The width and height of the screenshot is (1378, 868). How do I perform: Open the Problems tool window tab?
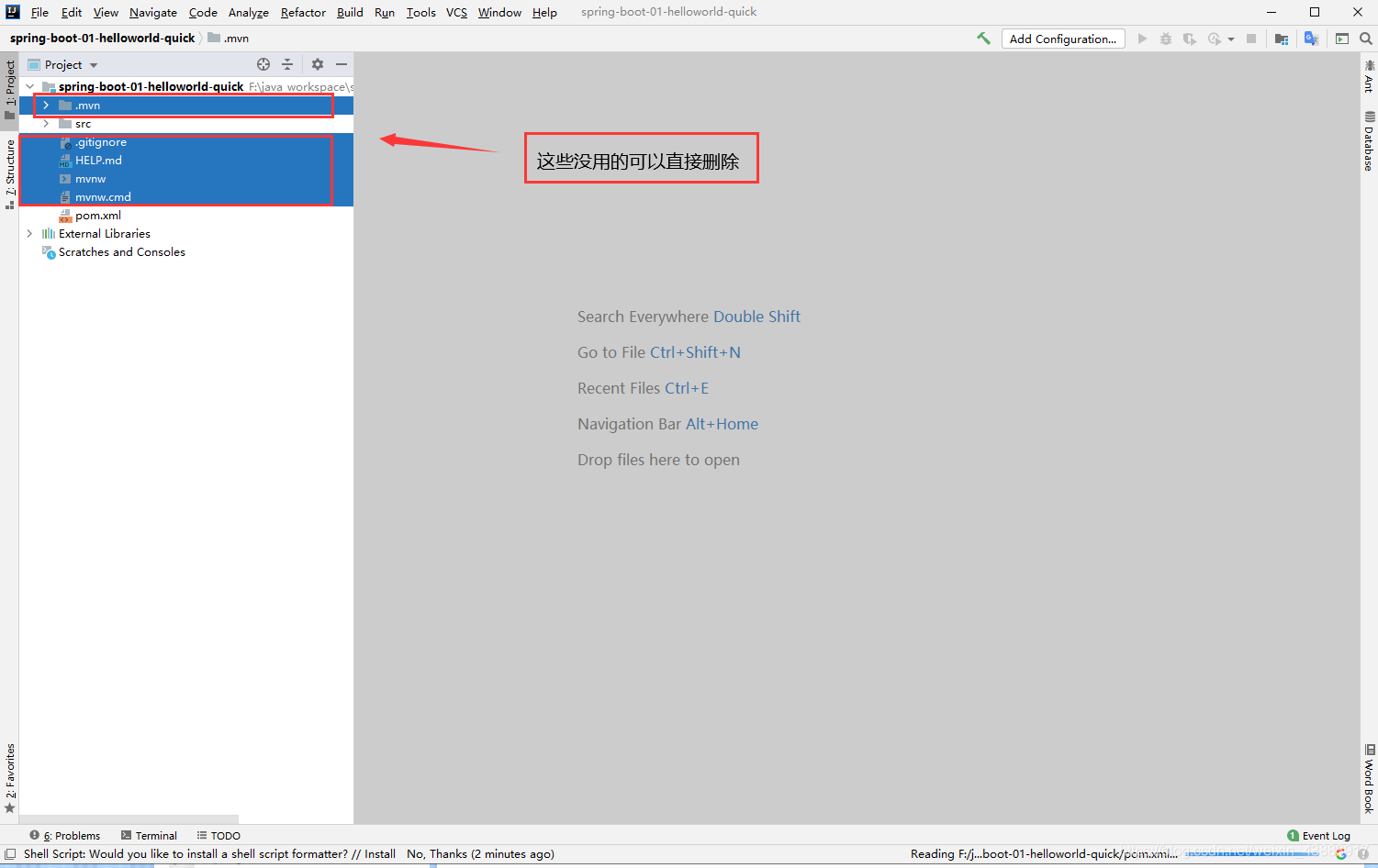64,835
